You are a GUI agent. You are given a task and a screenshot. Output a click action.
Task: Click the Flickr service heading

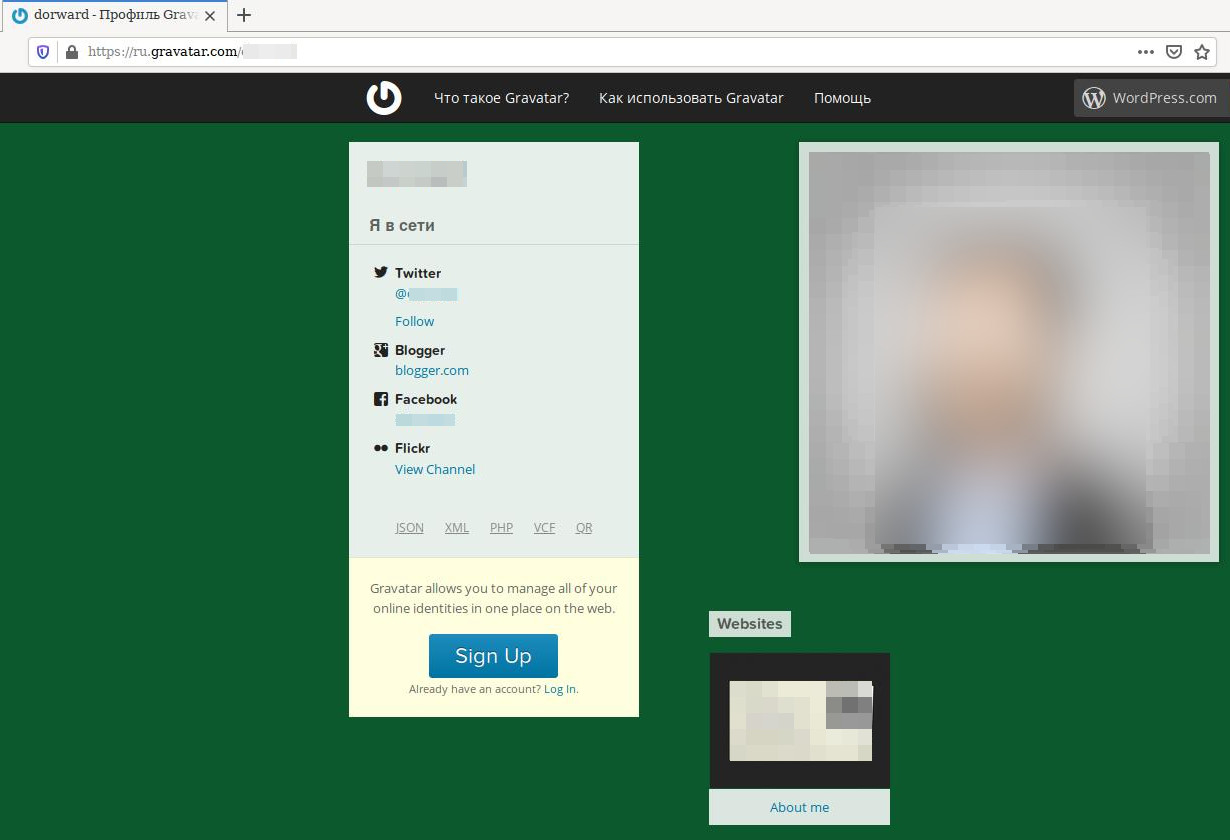[413, 448]
